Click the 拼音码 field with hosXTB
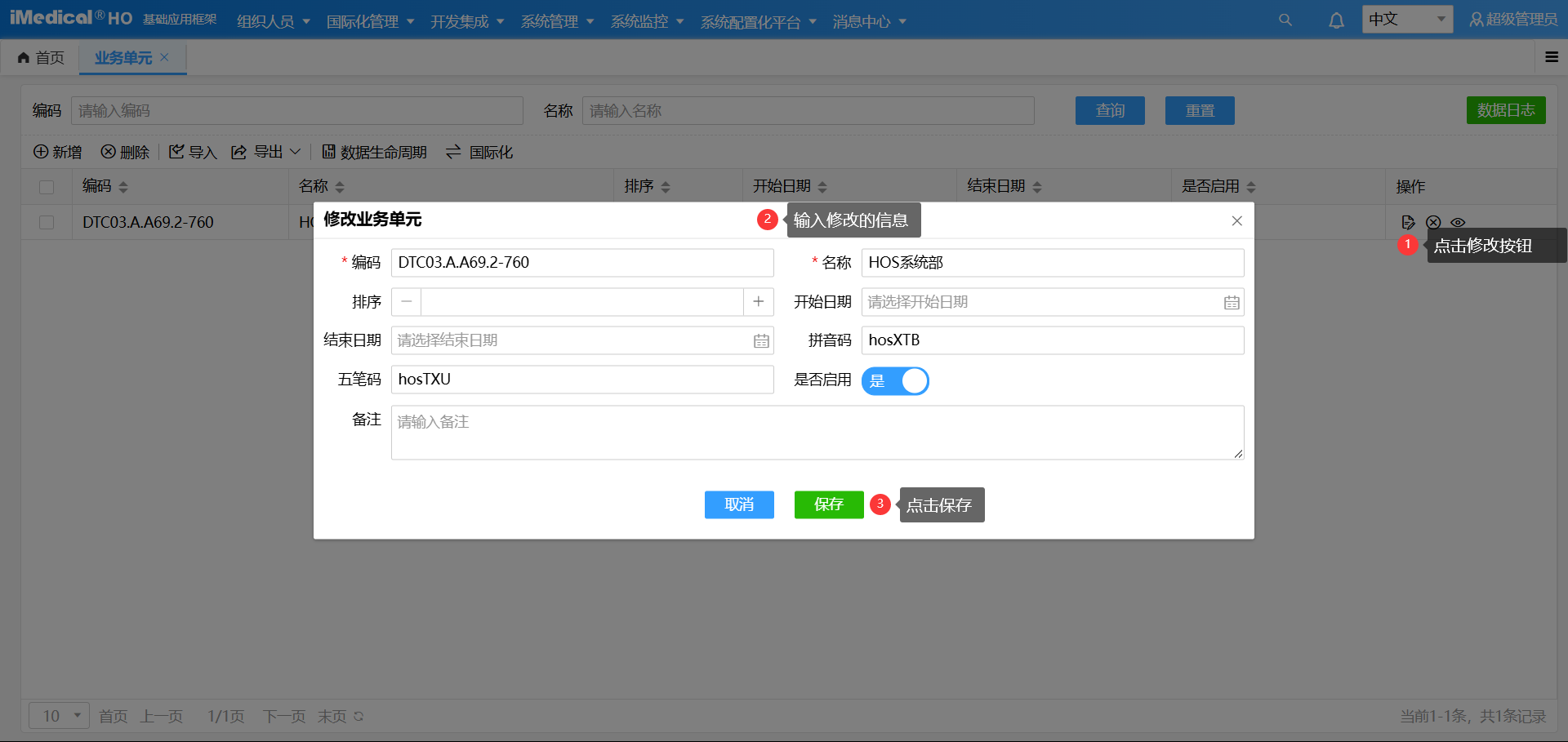 (x=1053, y=340)
